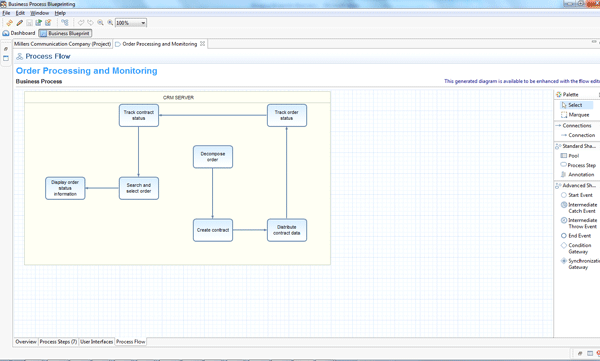
Task: Open the 100% zoom level dropdown
Action: pyautogui.click(x=131, y=23)
